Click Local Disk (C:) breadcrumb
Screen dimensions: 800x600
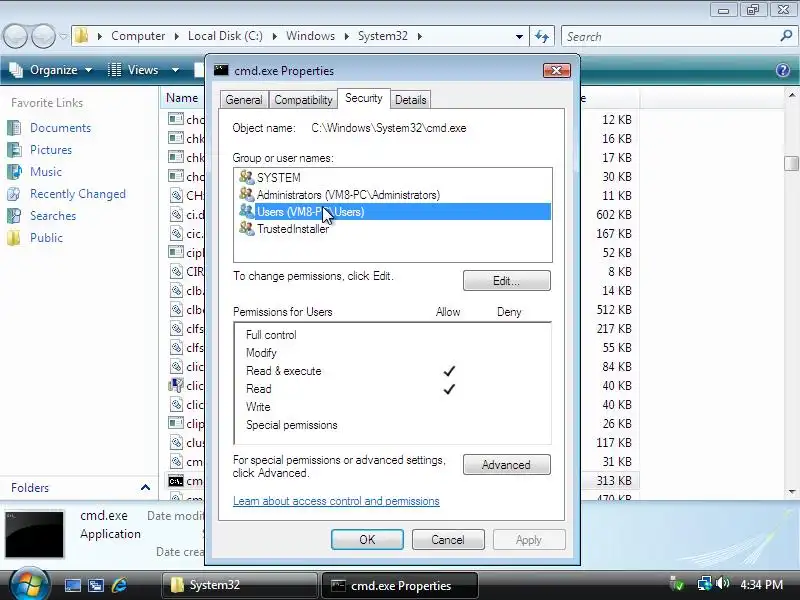[225, 36]
